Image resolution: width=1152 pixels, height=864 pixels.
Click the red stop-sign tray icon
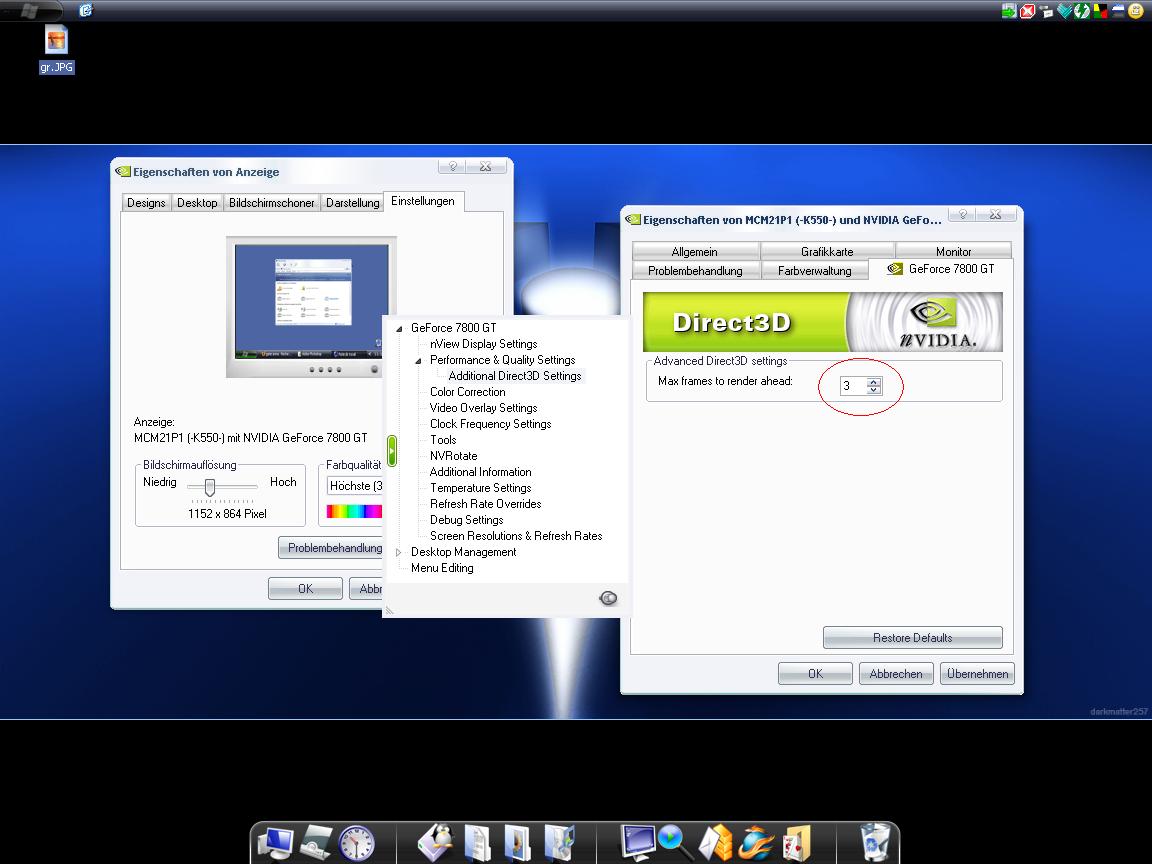click(1027, 10)
